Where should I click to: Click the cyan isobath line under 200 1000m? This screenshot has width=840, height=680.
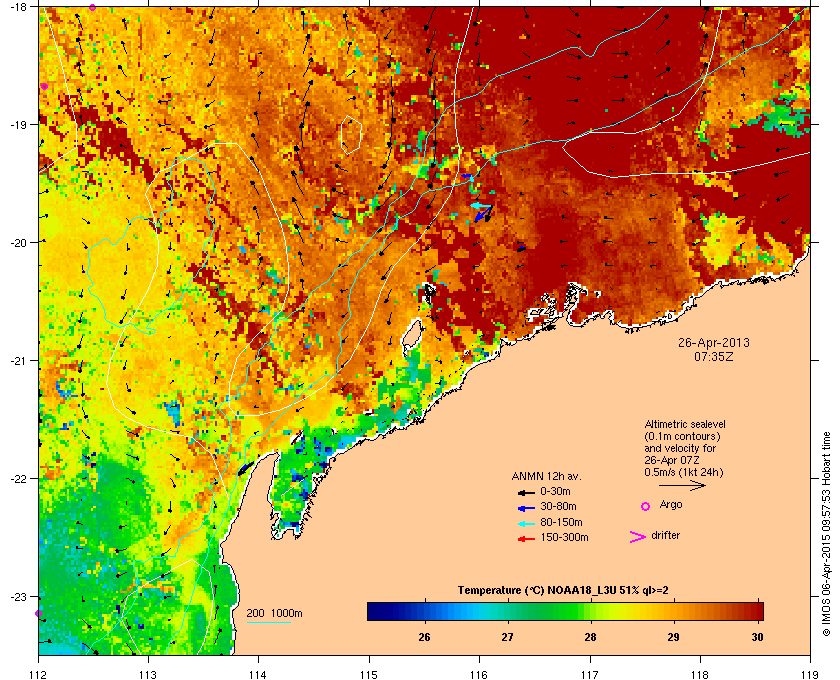tap(269, 623)
